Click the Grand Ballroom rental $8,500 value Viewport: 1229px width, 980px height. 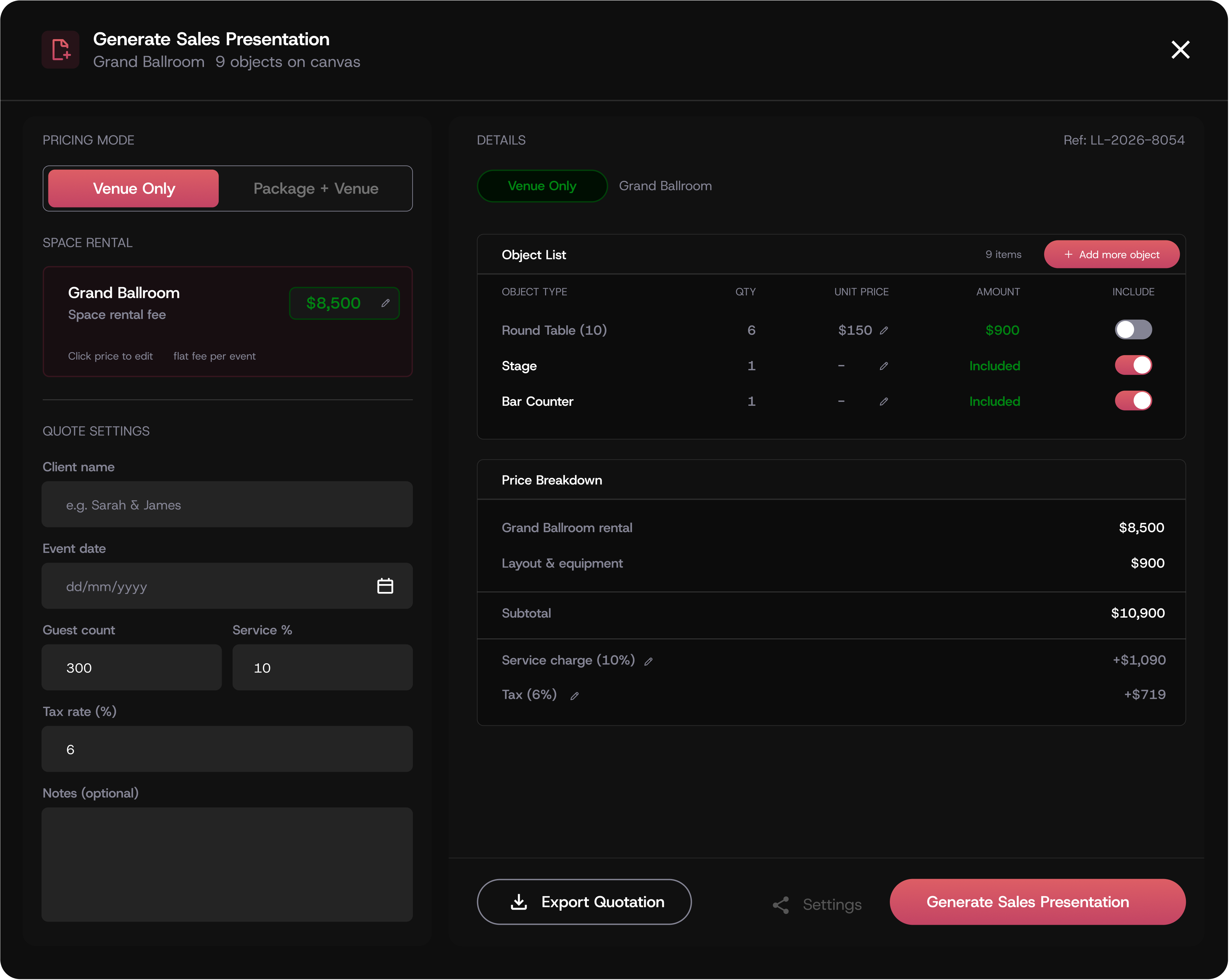(x=1141, y=528)
